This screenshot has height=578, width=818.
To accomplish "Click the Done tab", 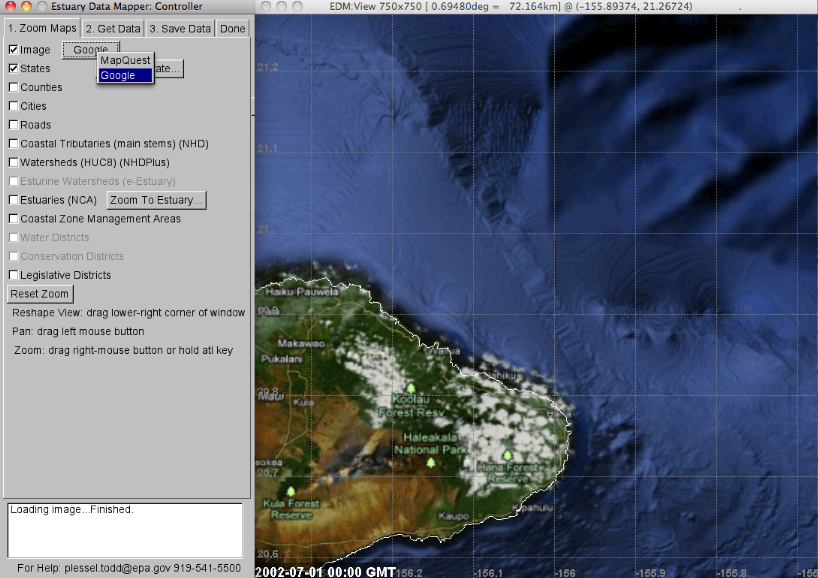I will click(232, 28).
